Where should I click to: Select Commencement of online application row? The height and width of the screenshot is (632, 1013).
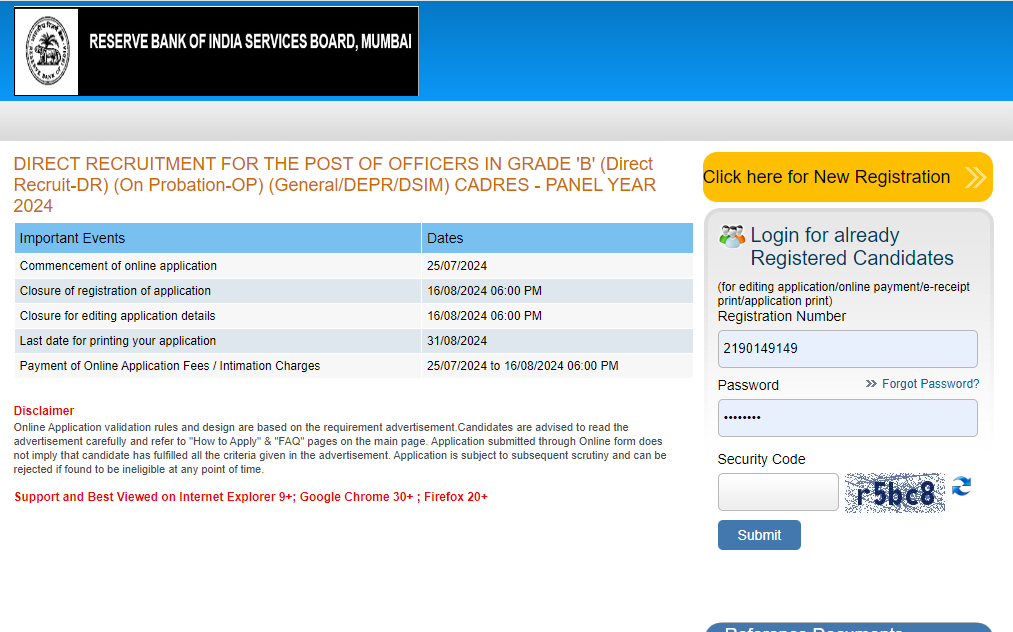coord(353,266)
